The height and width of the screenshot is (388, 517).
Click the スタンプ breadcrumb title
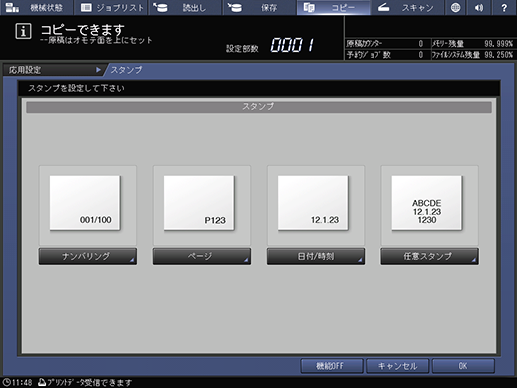tap(127, 70)
